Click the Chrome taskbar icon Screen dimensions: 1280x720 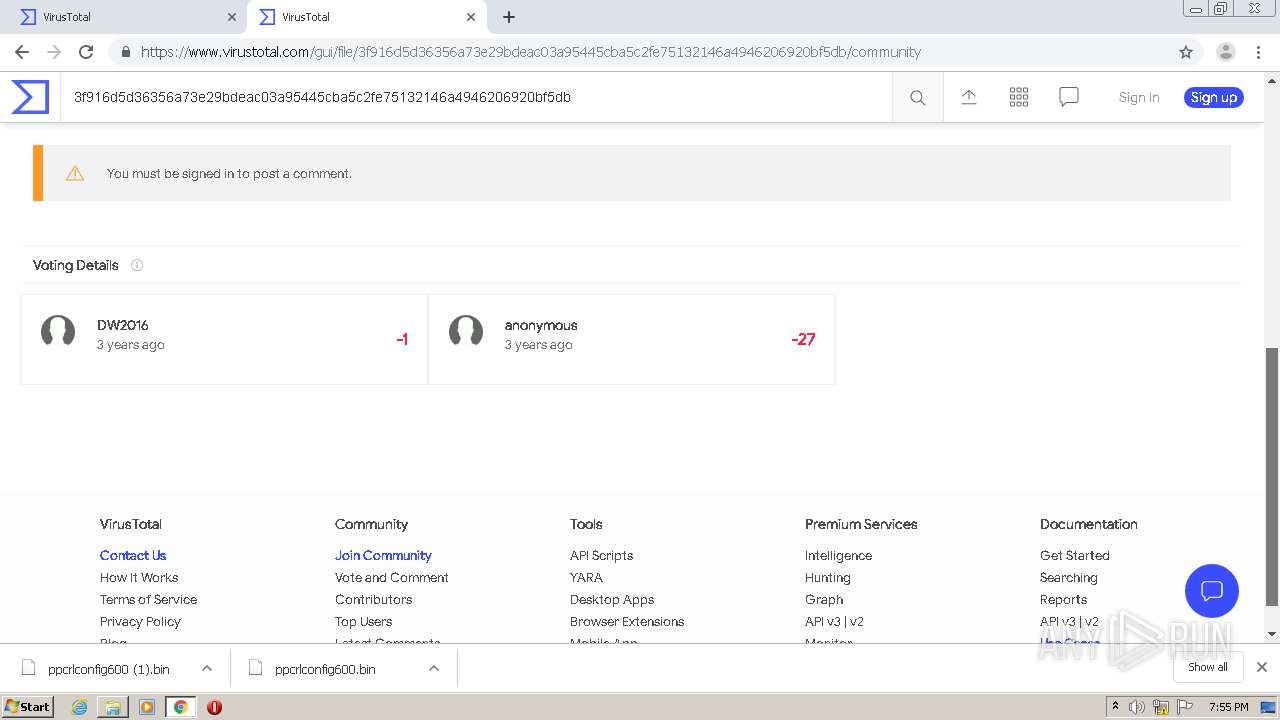tap(180, 707)
